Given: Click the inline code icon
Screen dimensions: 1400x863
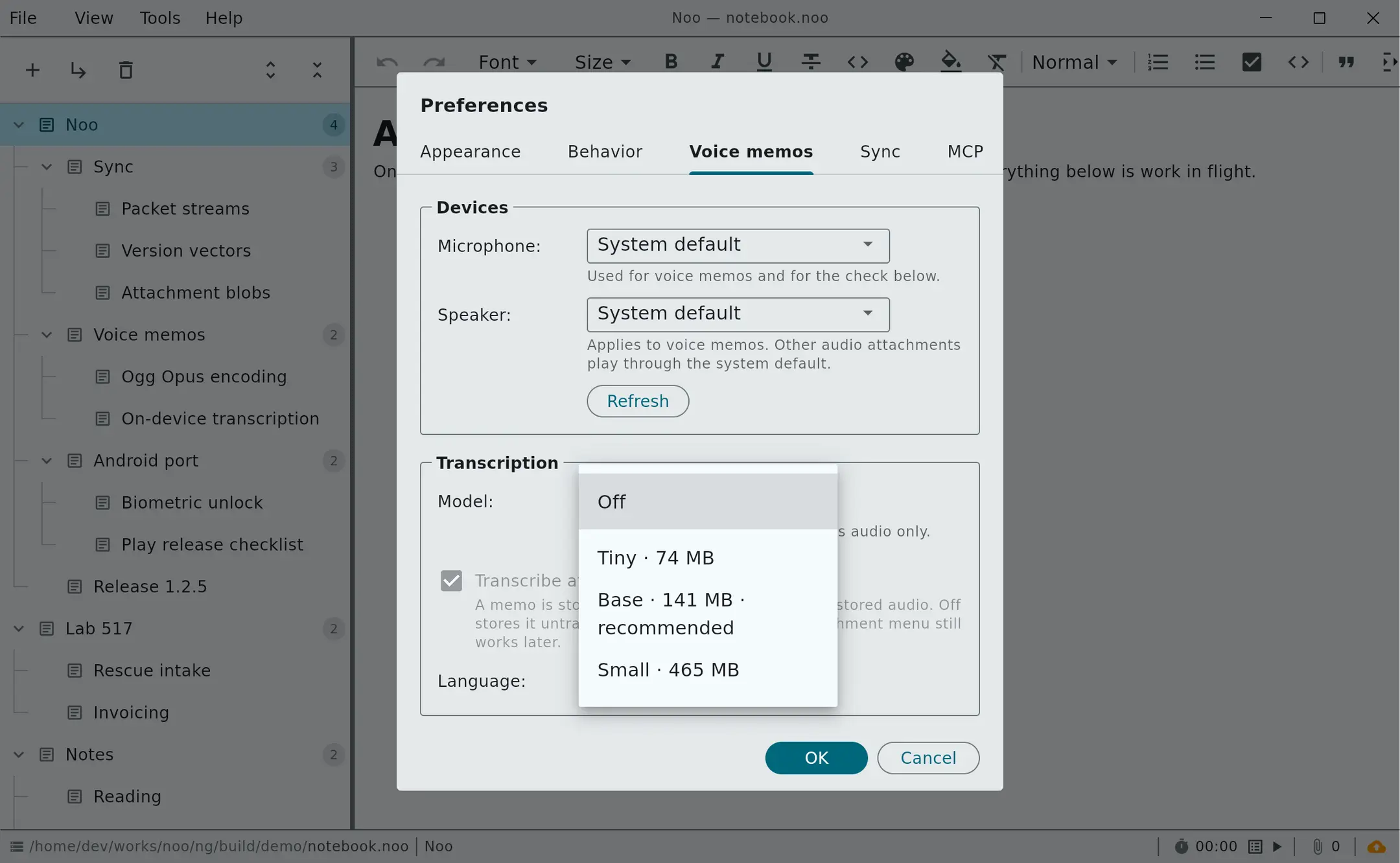Looking at the screenshot, I should pos(857,62).
